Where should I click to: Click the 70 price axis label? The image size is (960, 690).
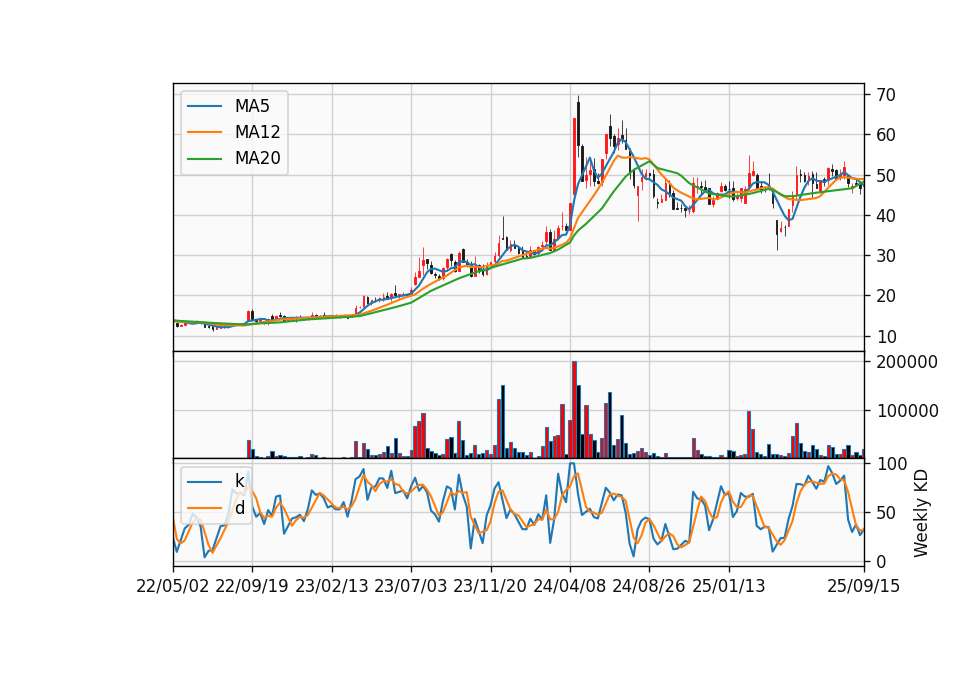click(886, 95)
